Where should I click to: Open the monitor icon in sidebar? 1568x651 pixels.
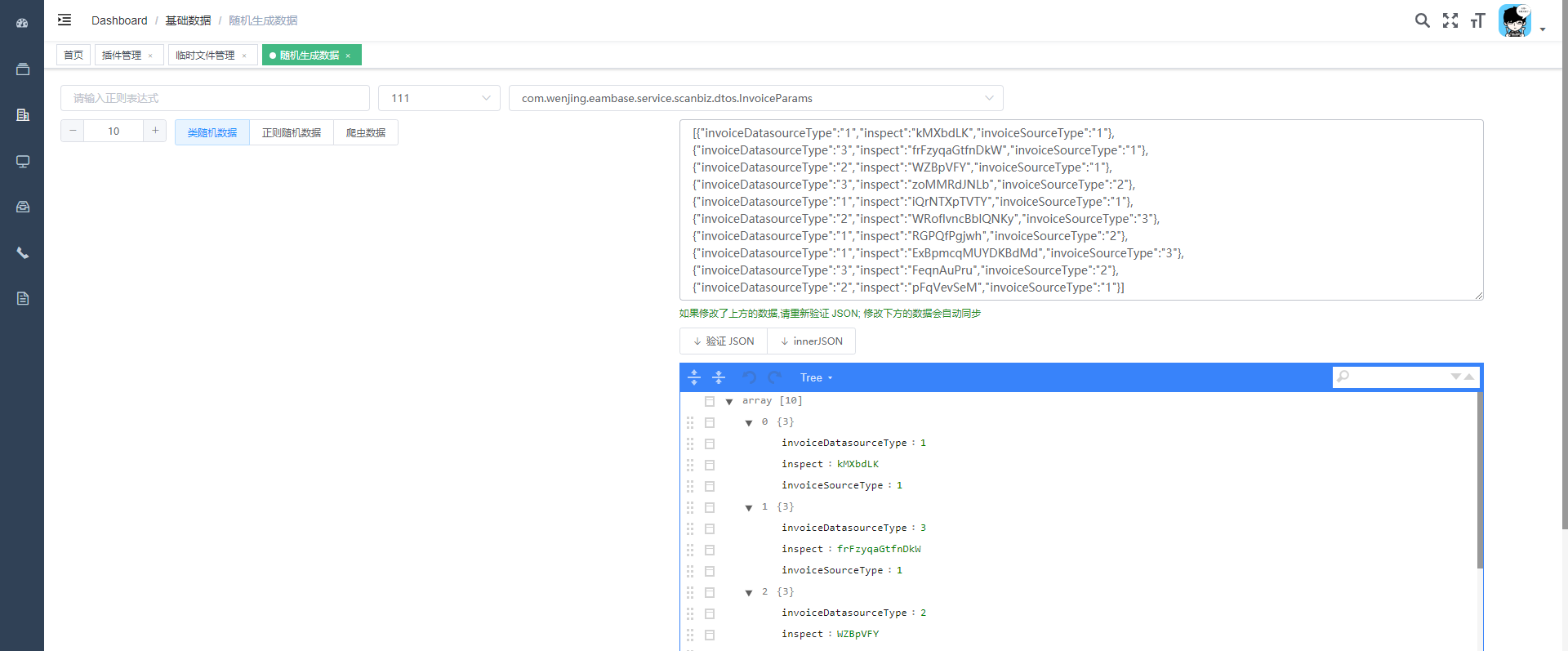[x=23, y=162]
